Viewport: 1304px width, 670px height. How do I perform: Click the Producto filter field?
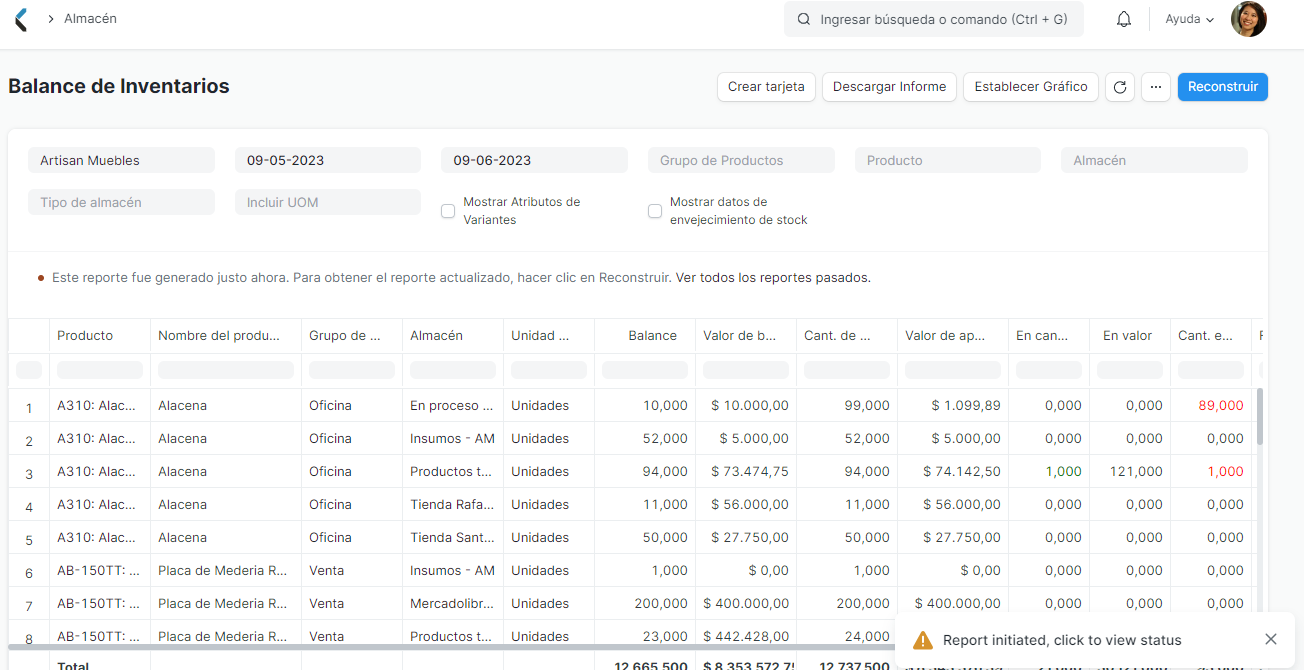[x=948, y=160]
